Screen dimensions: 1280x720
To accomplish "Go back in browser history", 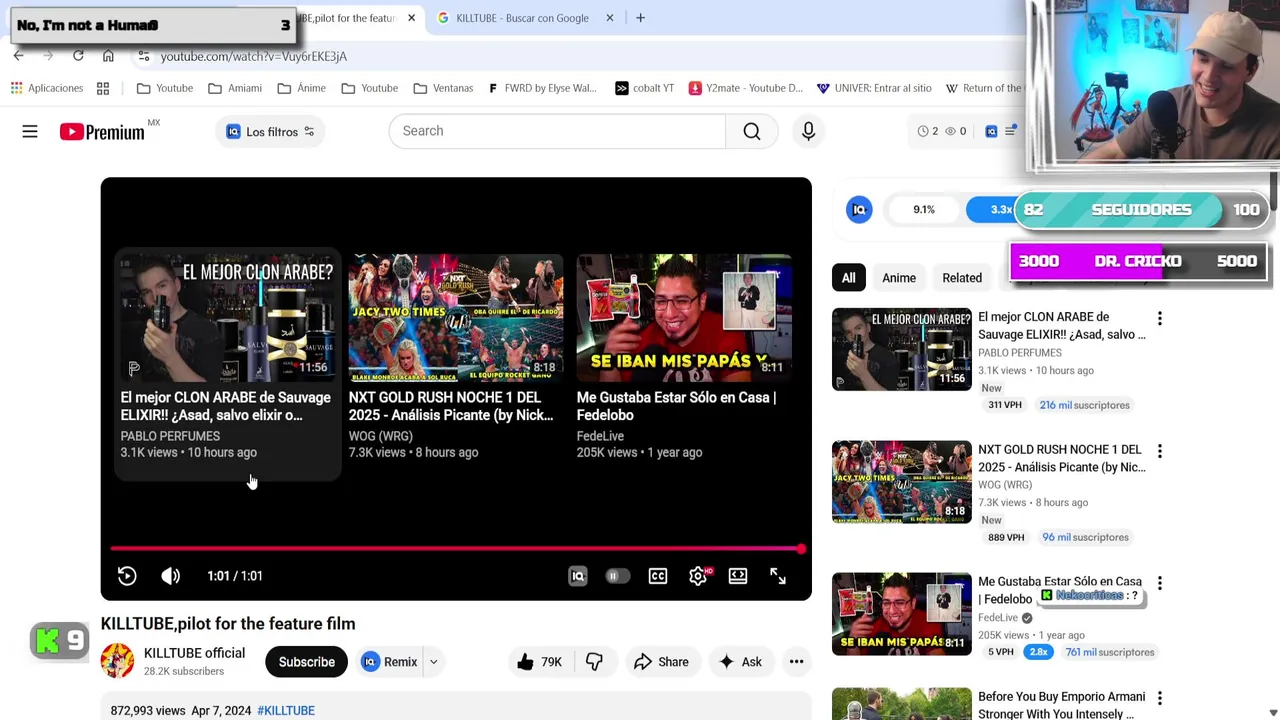I will pos(18,56).
